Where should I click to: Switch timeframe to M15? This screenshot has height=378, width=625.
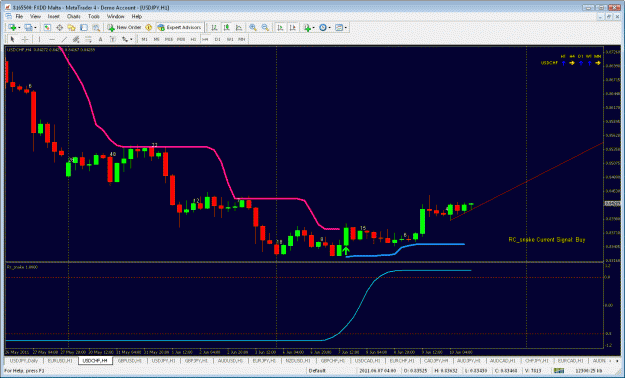169,39
